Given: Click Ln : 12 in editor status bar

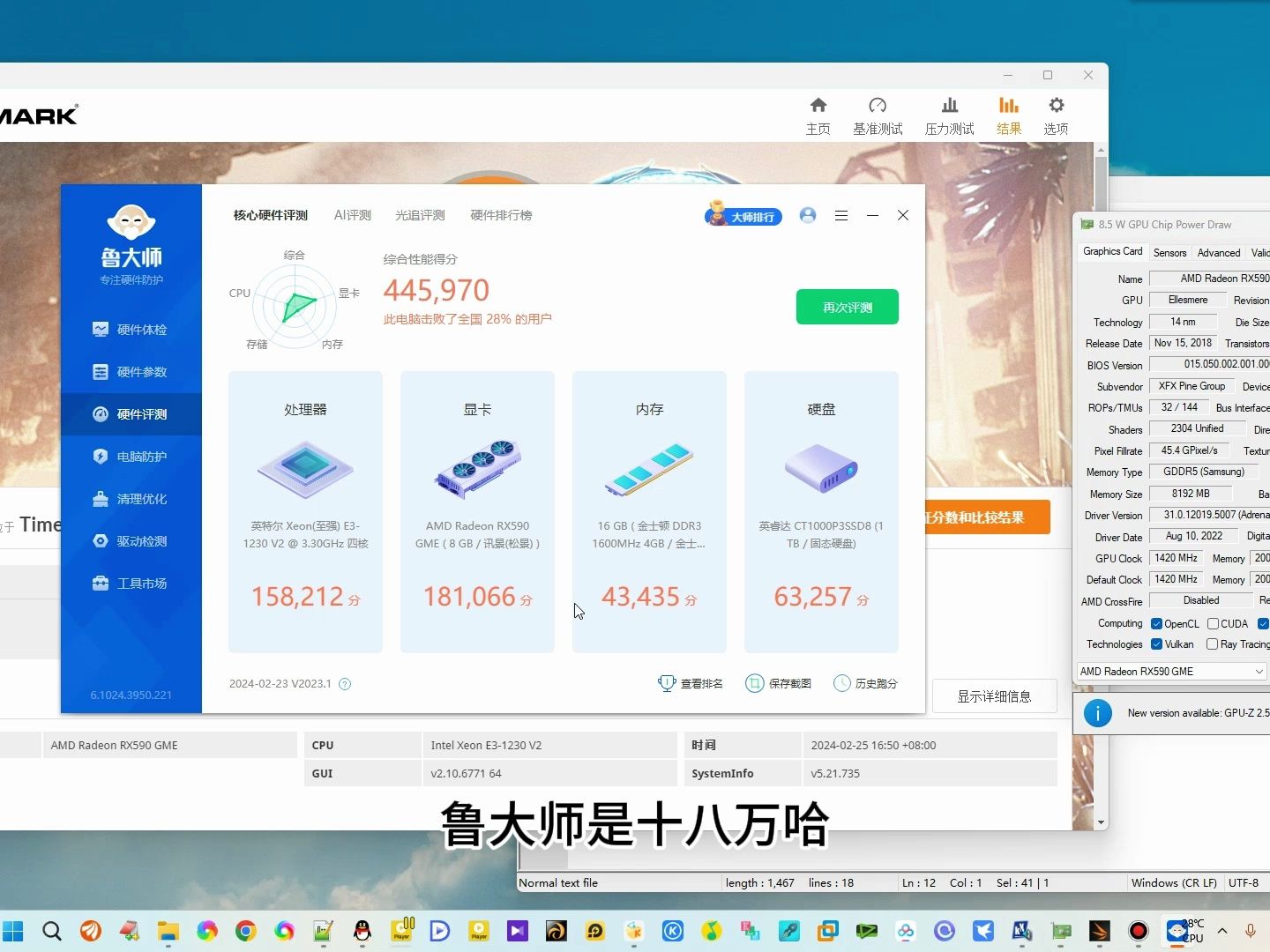Looking at the screenshot, I should (x=918, y=883).
